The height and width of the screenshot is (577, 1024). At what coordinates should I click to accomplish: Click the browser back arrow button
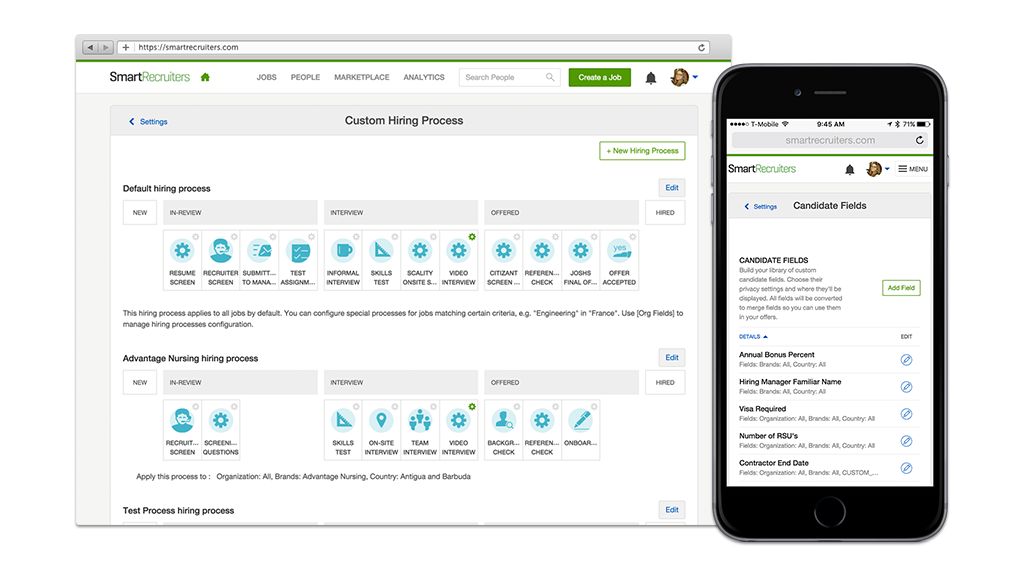[90, 48]
